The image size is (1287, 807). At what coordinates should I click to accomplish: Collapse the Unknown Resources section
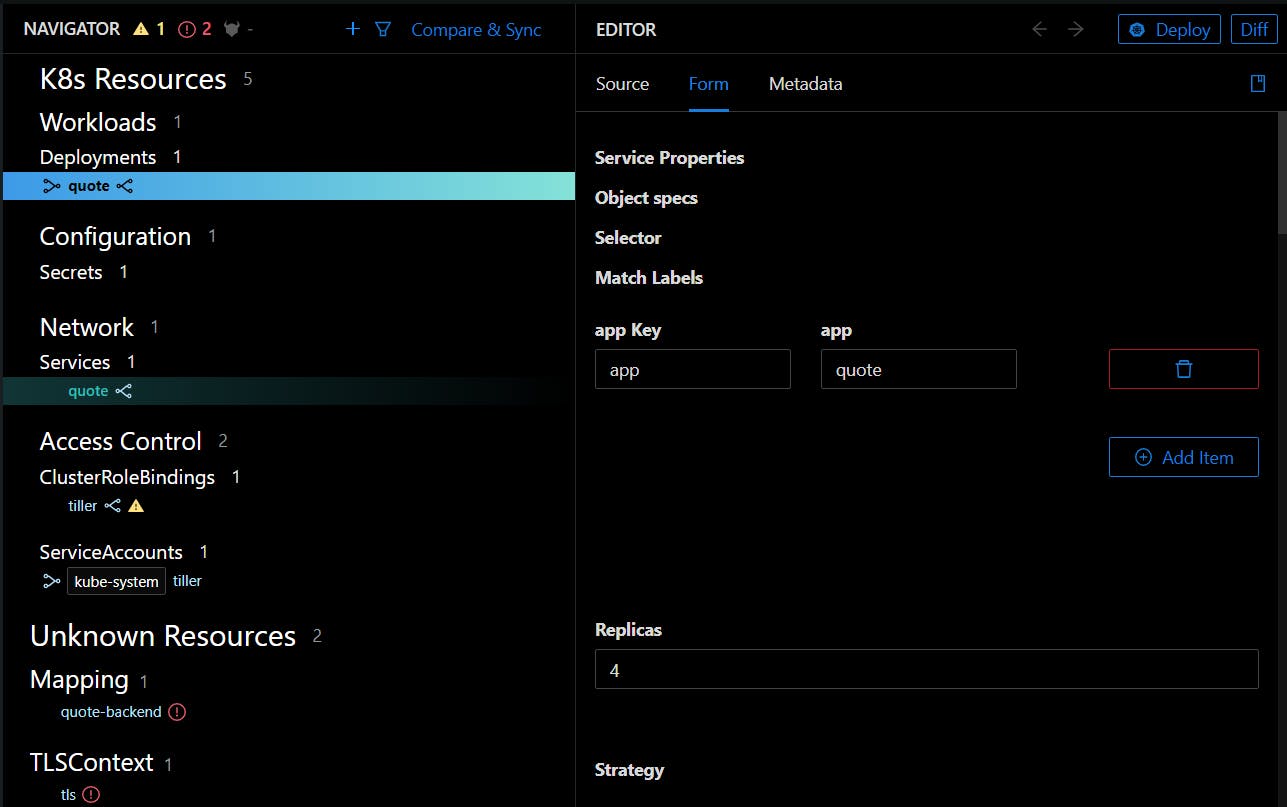(x=163, y=636)
